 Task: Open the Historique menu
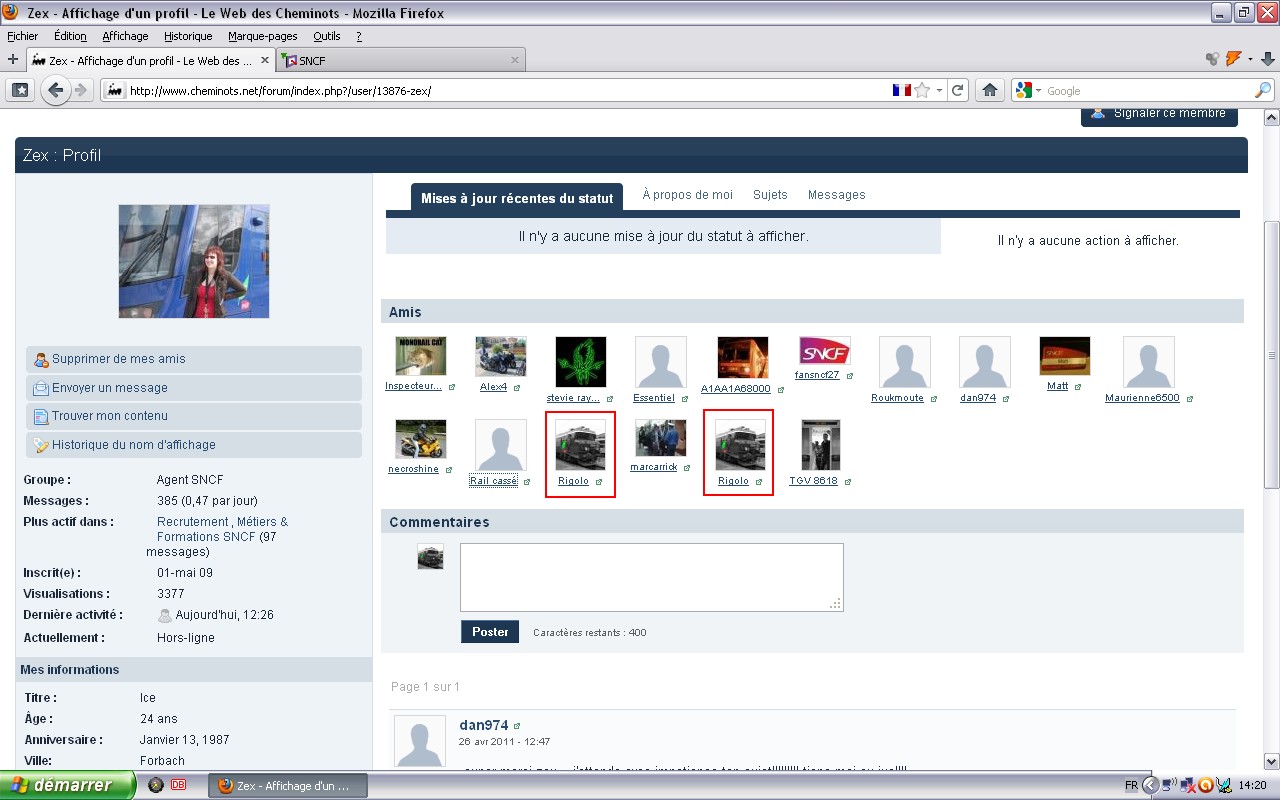(x=188, y=36)
